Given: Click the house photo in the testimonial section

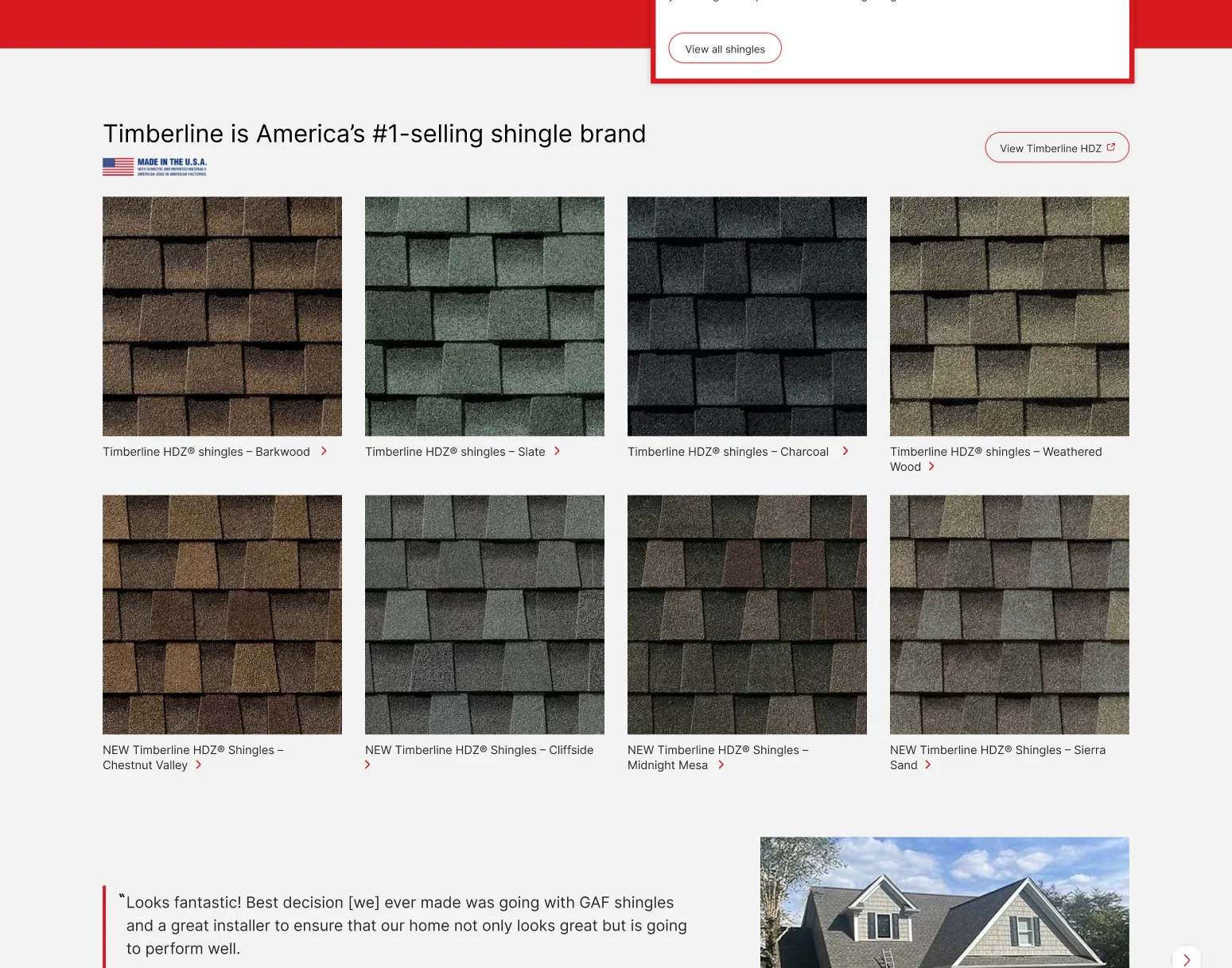Looking at the screenshot, I should (x=945, y=902).
